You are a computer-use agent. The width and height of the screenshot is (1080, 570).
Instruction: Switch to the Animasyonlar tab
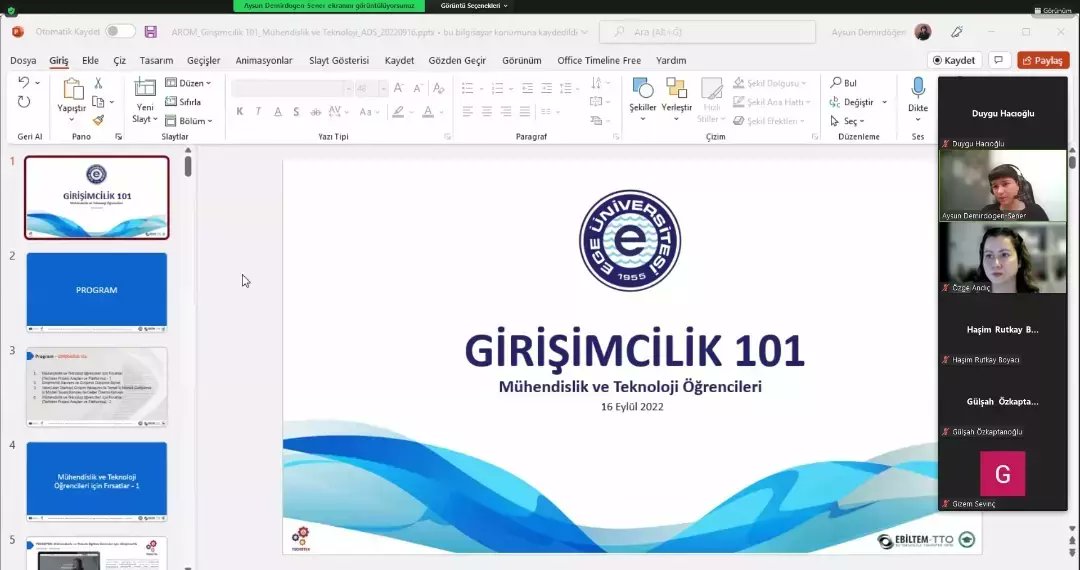[x=264, y=61]
